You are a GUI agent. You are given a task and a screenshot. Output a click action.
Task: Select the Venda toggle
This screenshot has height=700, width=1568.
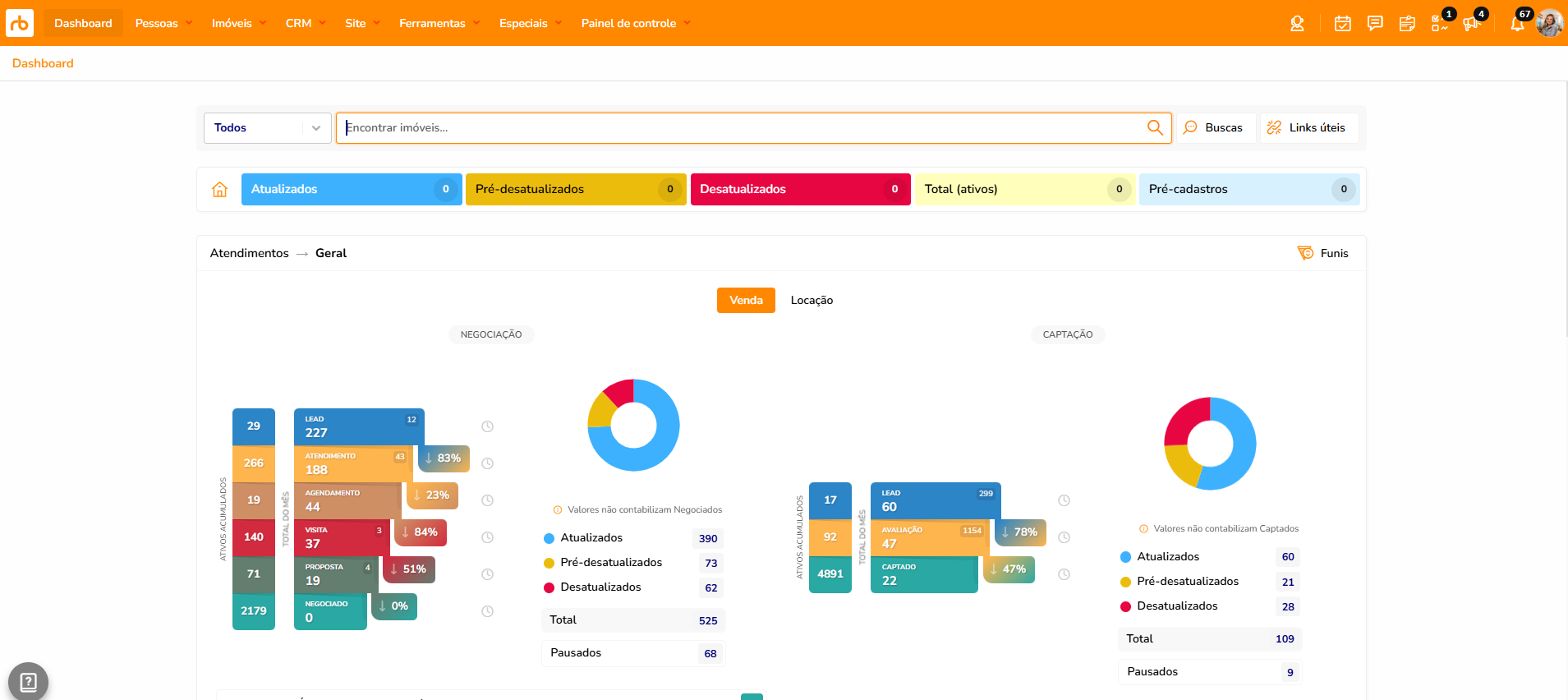click(746, 301)
